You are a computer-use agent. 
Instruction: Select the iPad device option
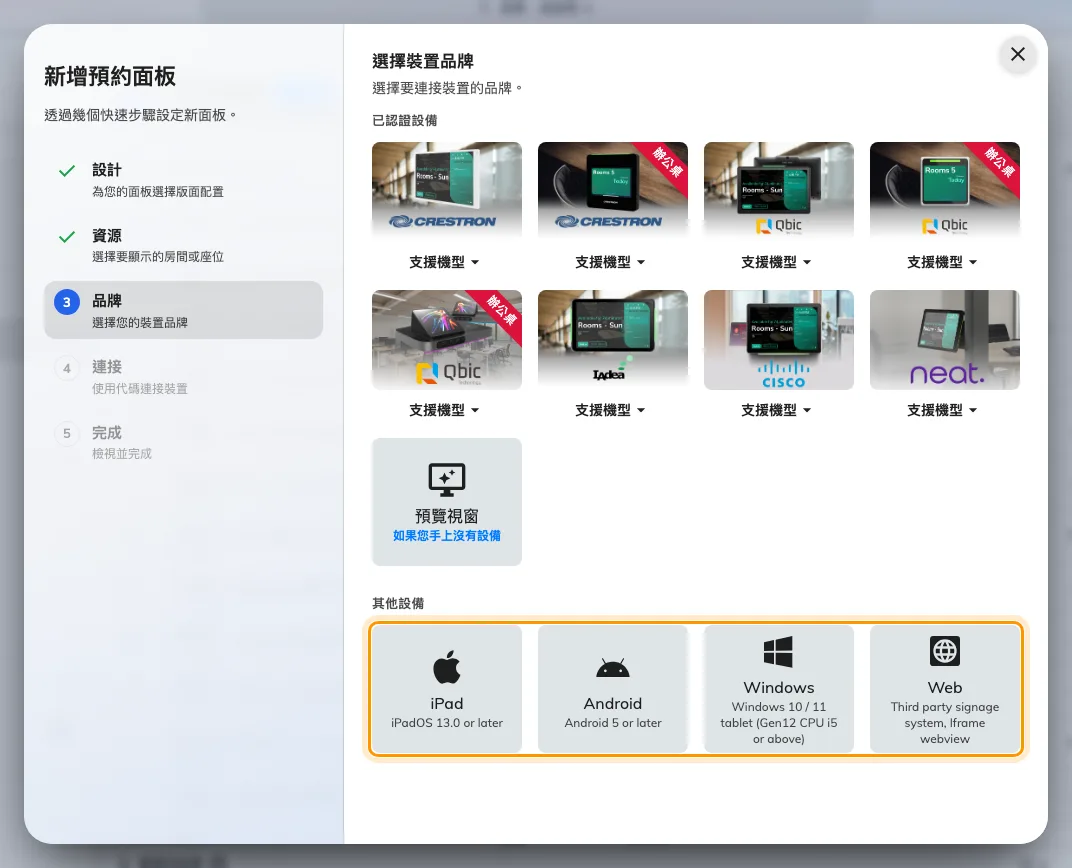(x=446, y=689)
